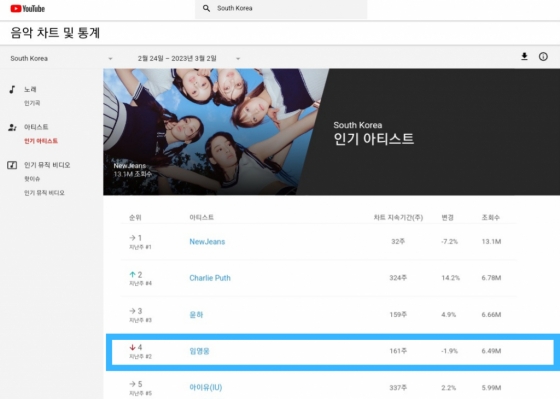Download the chart data using download icon
The image size is (560, 399).
[x=524, y=56]
